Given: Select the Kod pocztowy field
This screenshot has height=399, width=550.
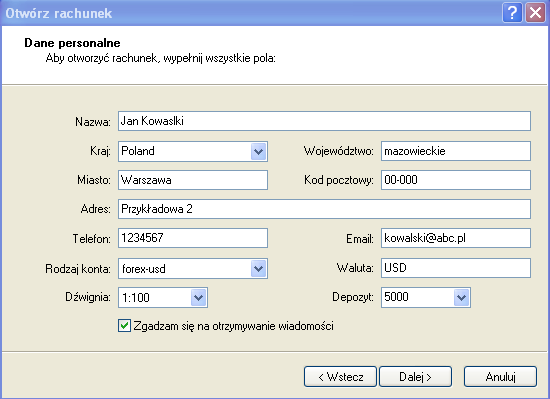Looking at the screenshot, I should coord(456,180).
